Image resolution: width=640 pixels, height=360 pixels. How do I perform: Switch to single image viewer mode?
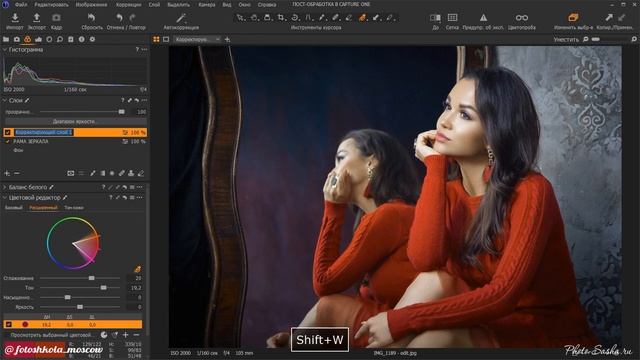(166, 39)
